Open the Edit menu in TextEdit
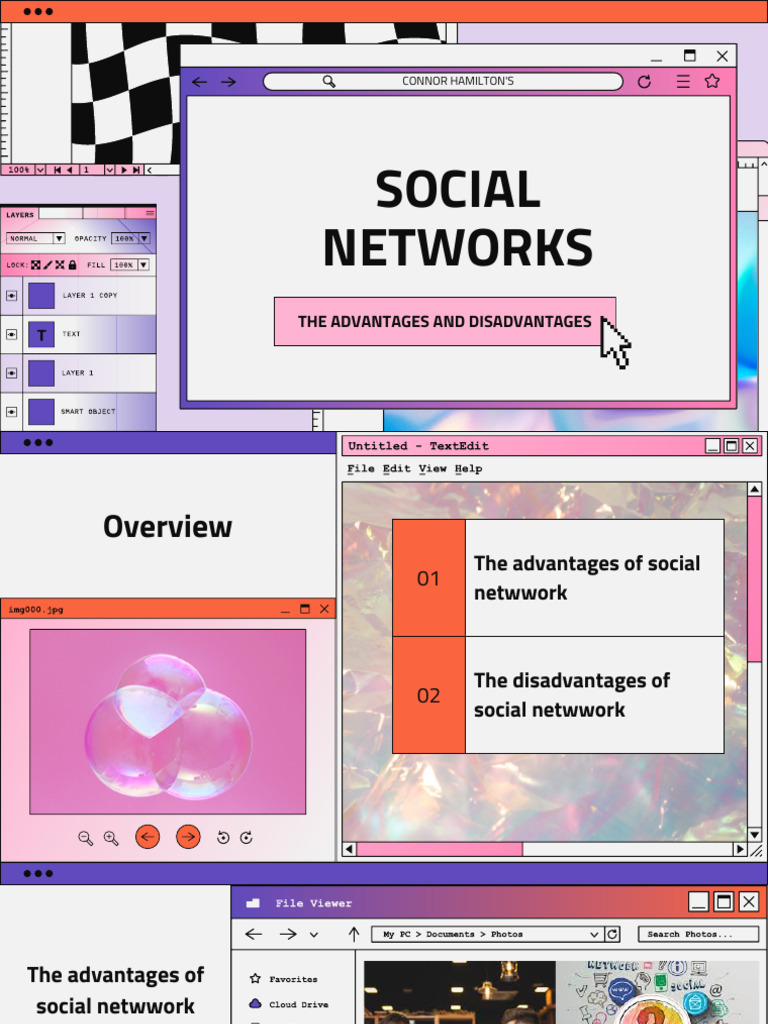 click(x=396, y=468)
